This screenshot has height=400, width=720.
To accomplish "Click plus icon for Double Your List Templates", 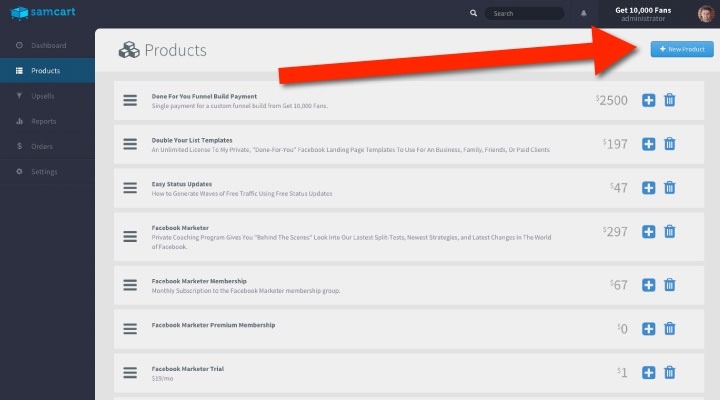I will (x=648, y=144).
